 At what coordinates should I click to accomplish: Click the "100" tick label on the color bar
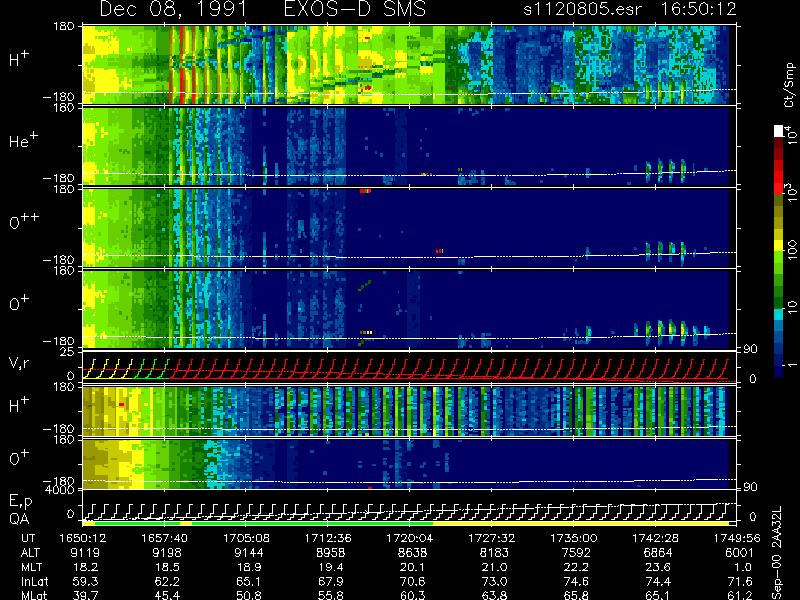792,250
